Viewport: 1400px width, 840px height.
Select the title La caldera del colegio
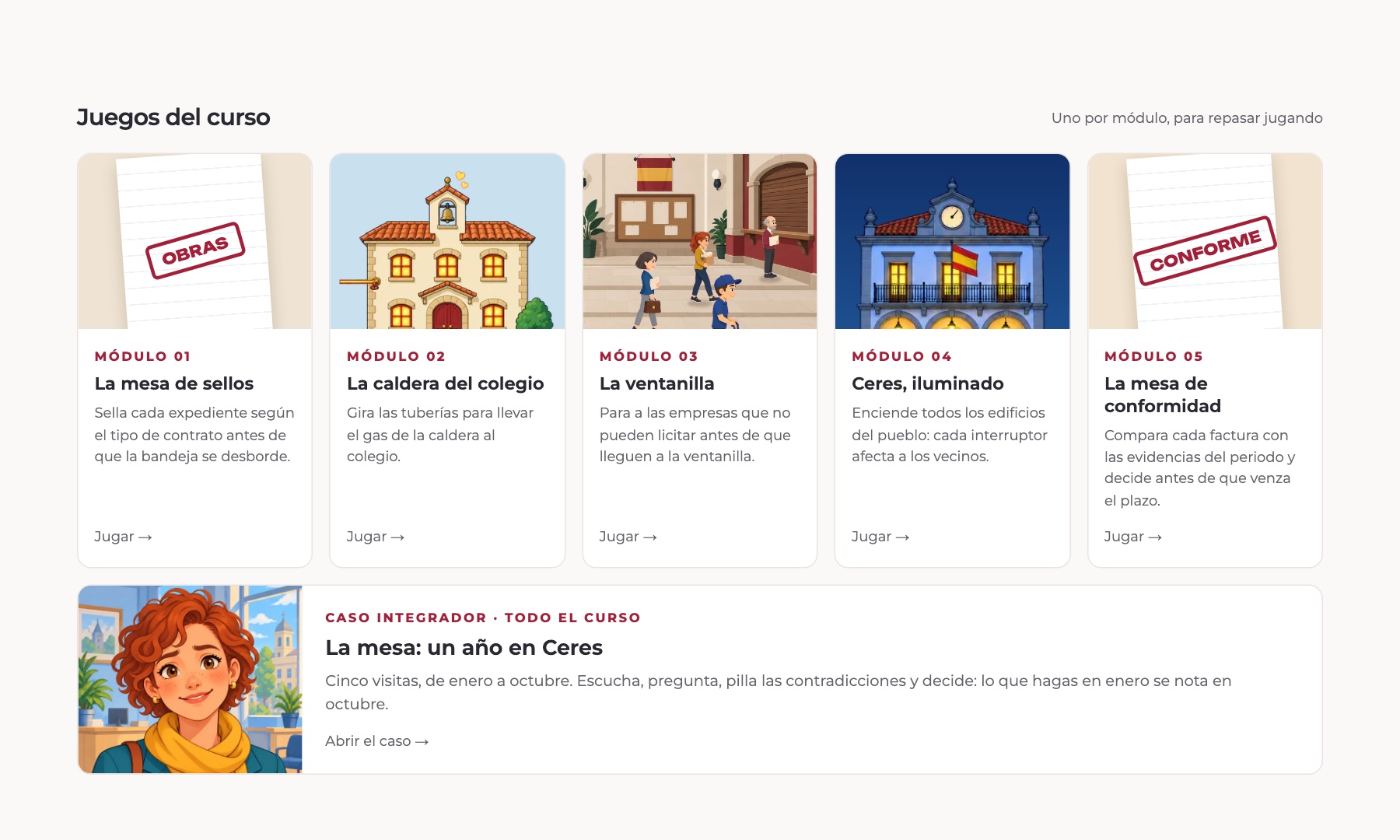tap(446, 383)
